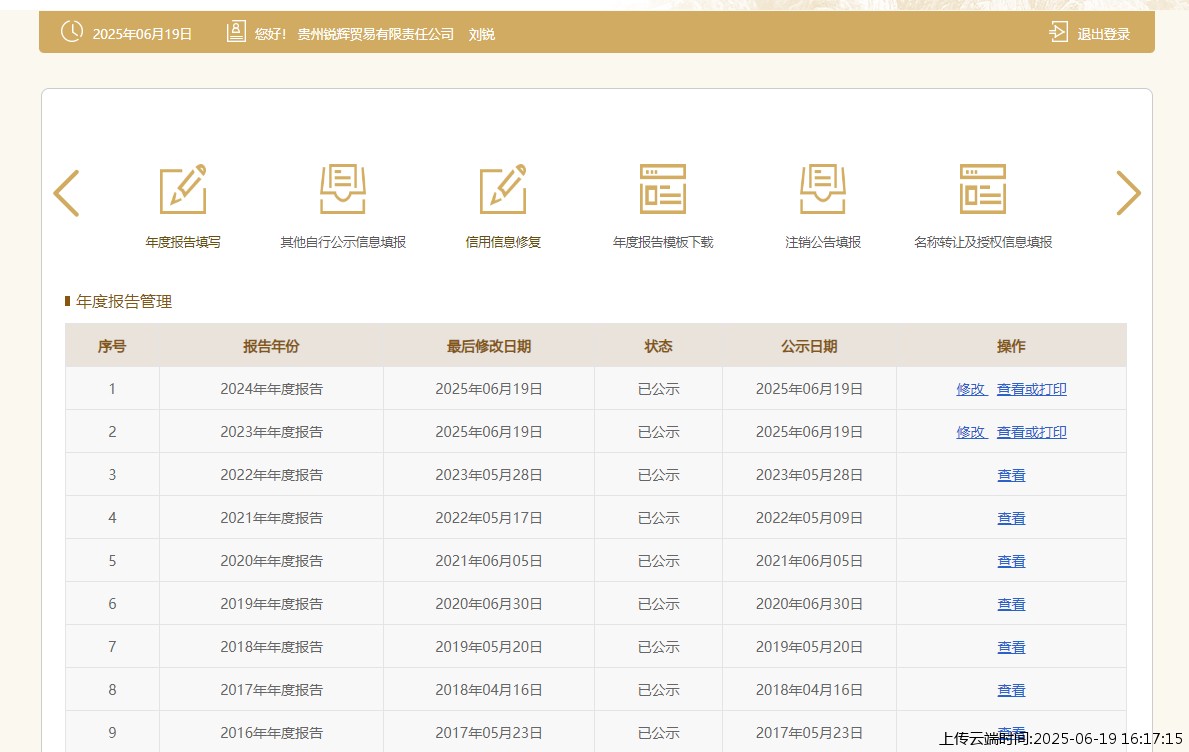
Task: Click last modified date 2022年05月17日
Action: (x=488, y=519)
